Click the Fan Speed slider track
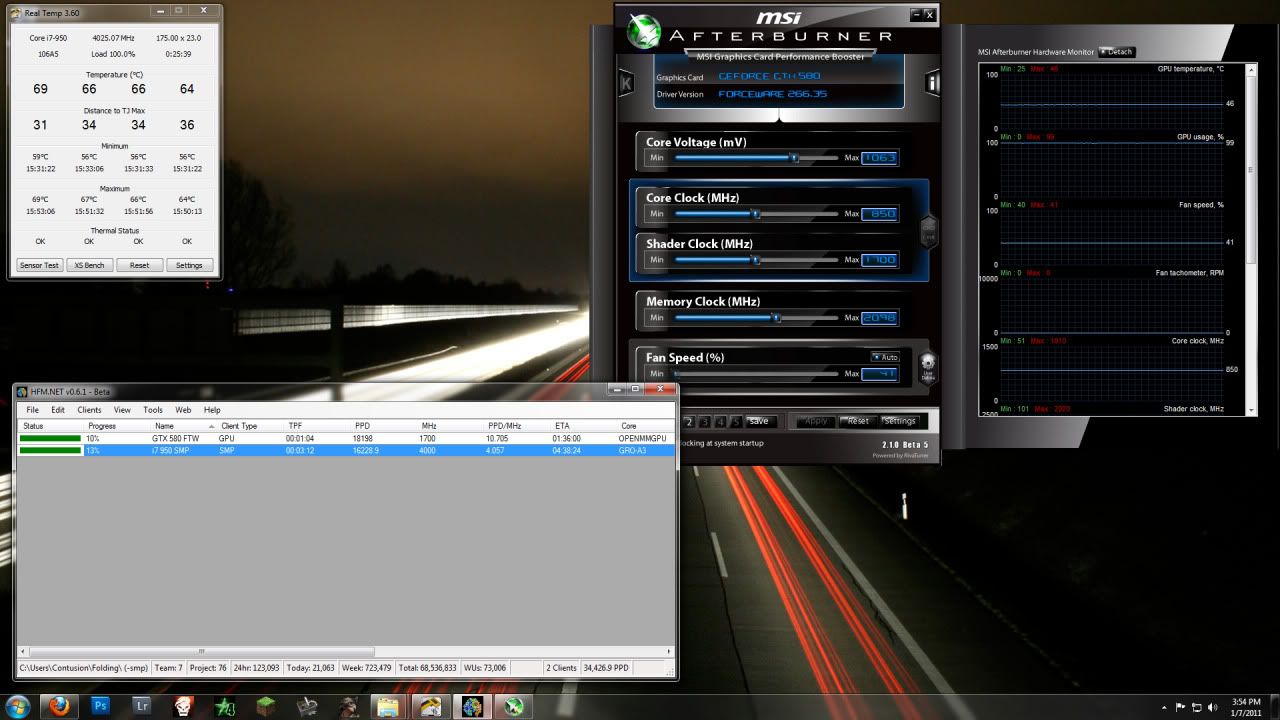Screen dimensions: 1280x720 tap(757, 373)
